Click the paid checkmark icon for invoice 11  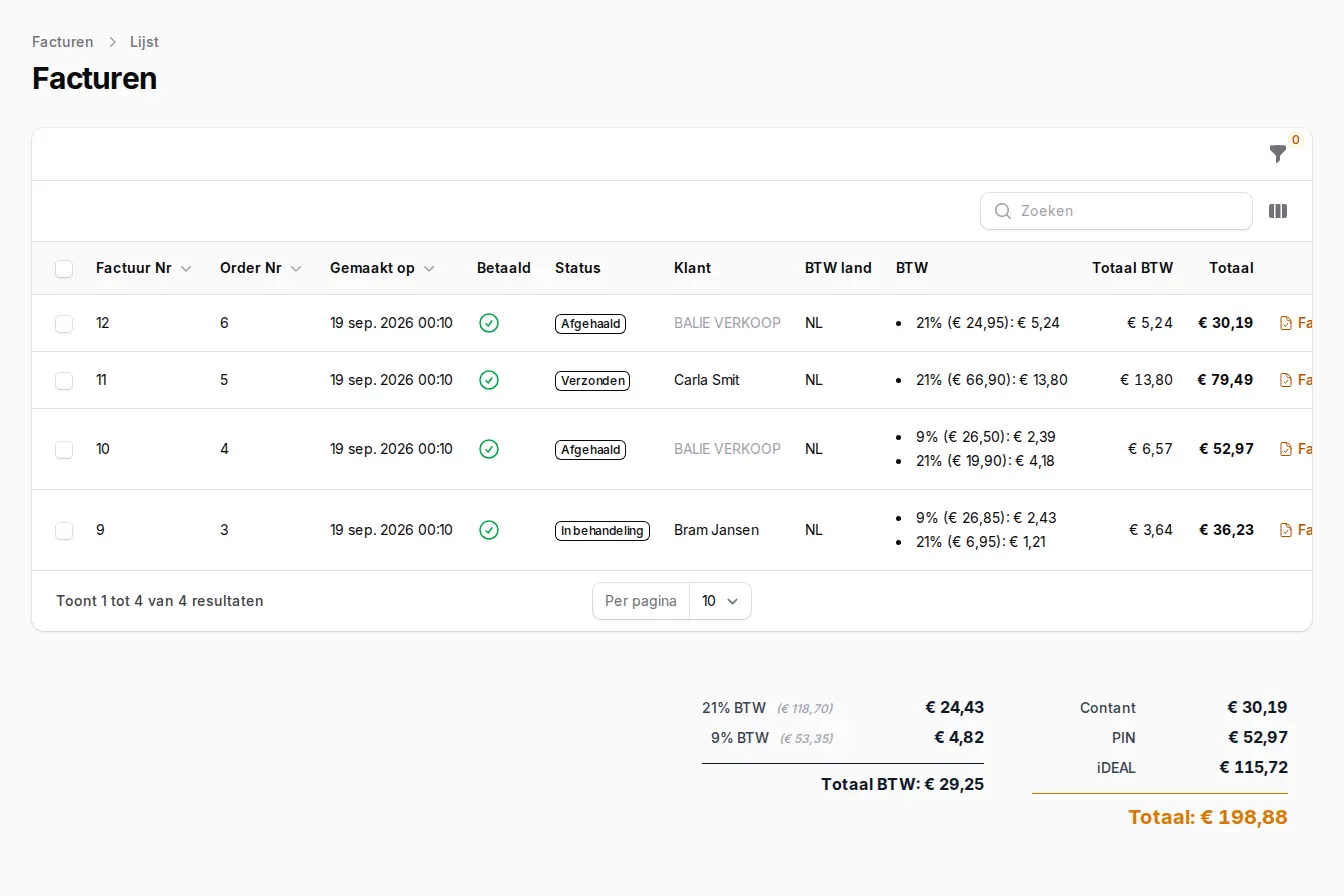click(489, 380)
